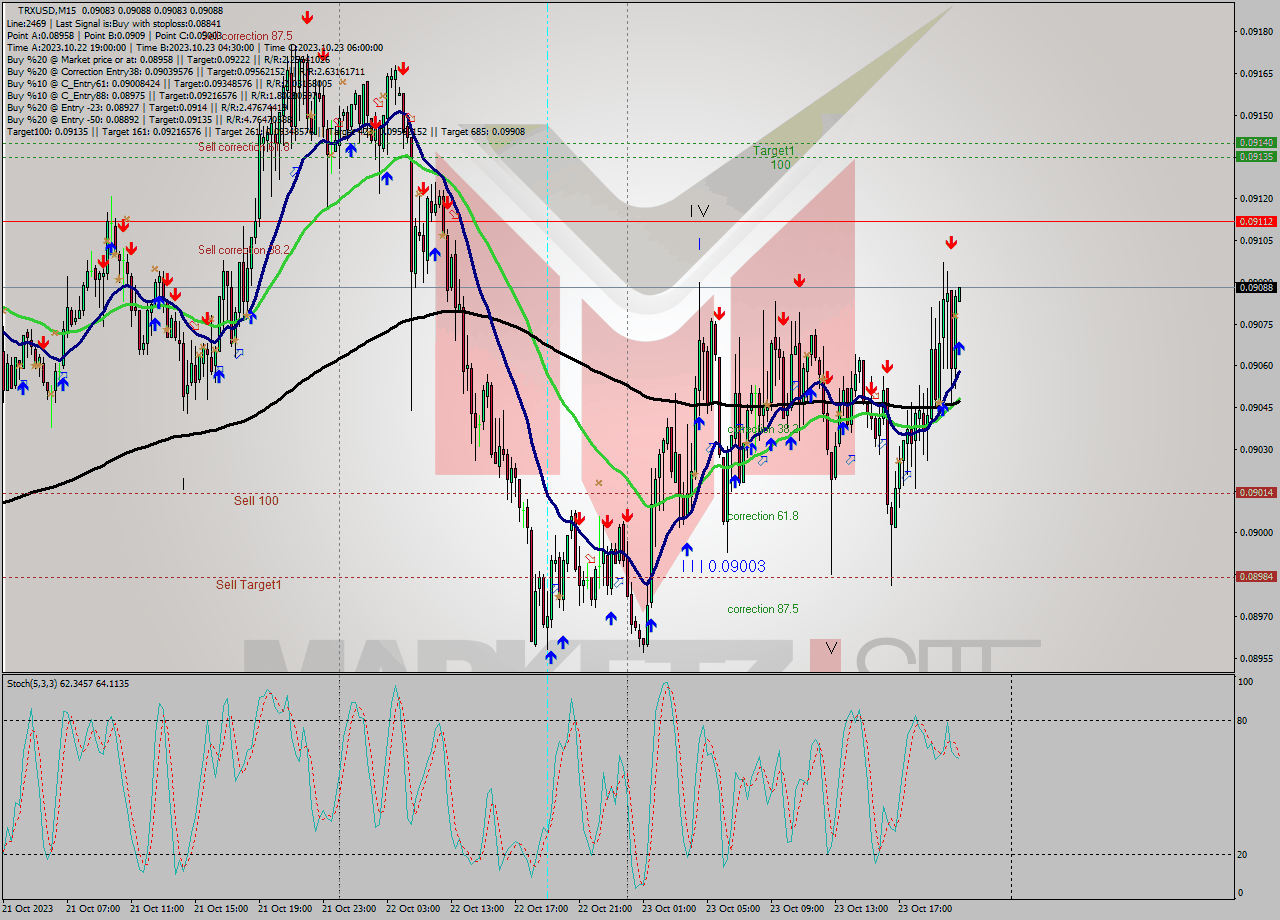Click the red sell arrow above the IV marker candle
The width and height of the screenshot is (1280, 920).
(718, 311)
